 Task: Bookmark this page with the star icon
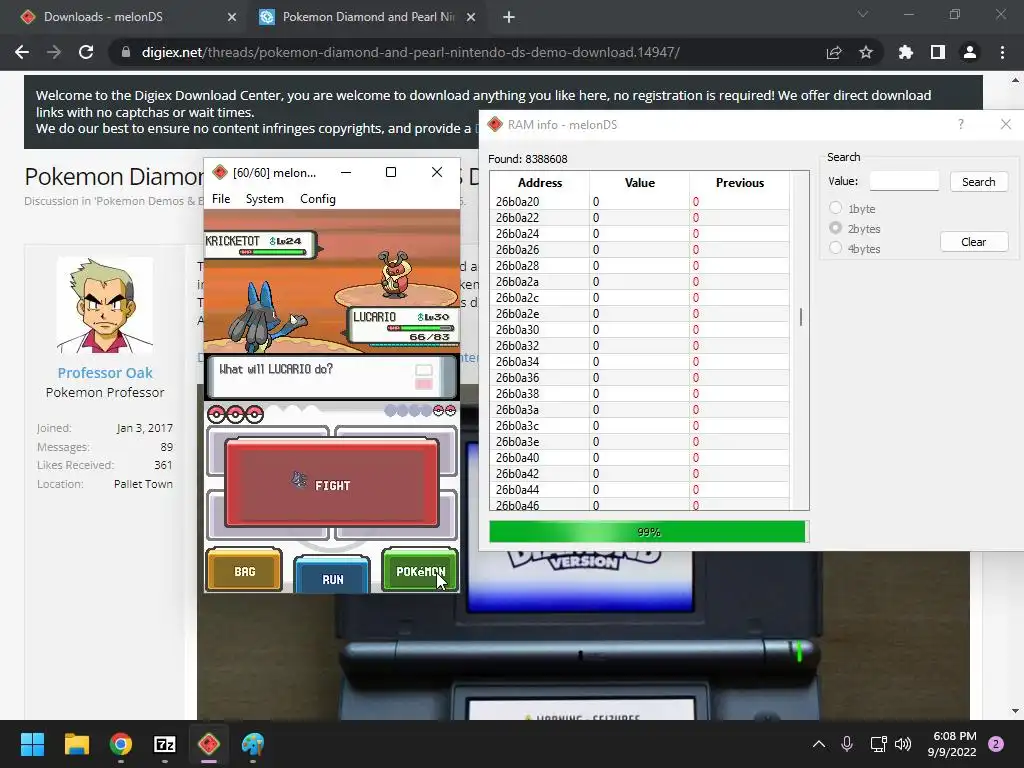(866, 52)
